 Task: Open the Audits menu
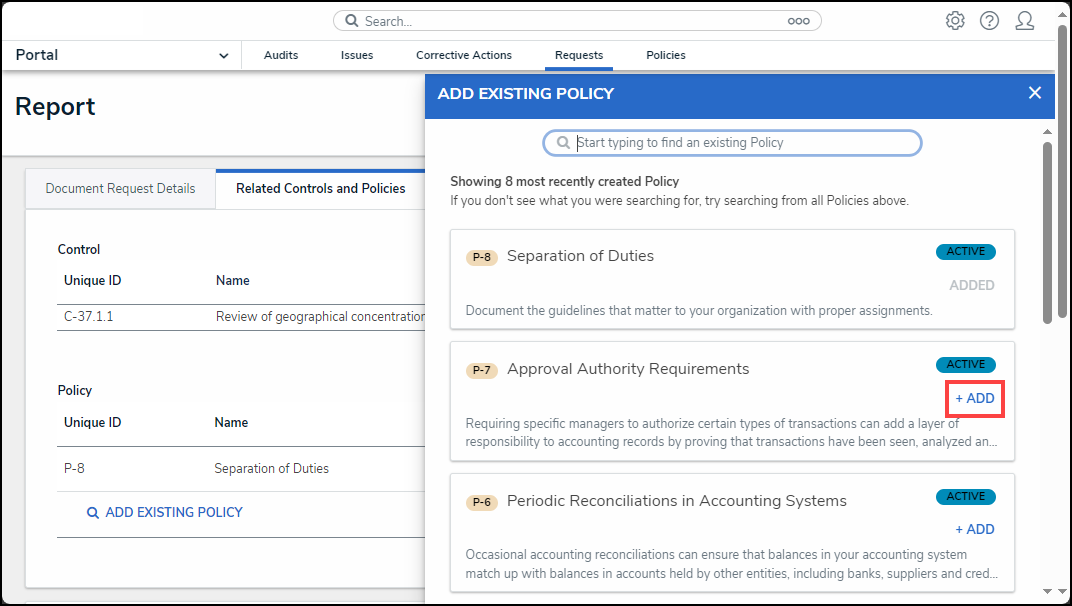(x=281, y=56)
